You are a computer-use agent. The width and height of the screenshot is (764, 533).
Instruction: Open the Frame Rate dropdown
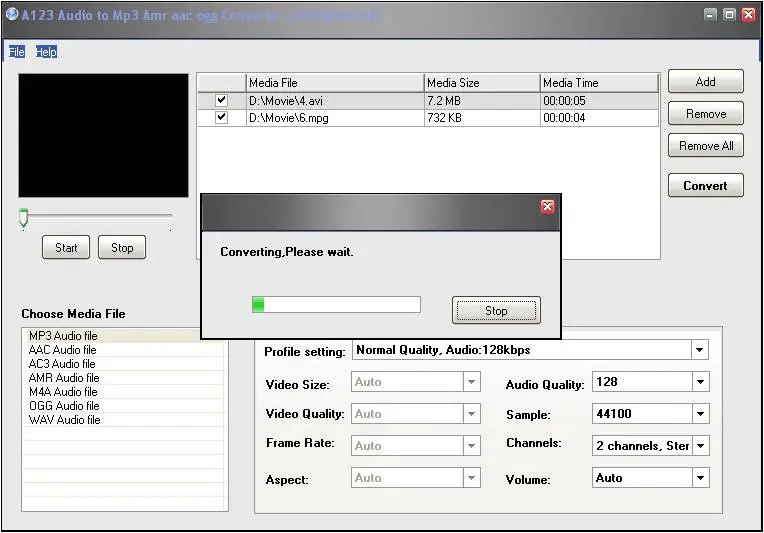471,446
